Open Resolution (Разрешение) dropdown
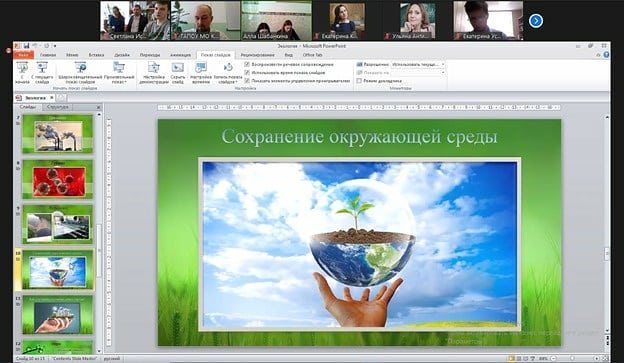Image resolution: width=624 pixels, height=363 pixels. pos(418,64)
